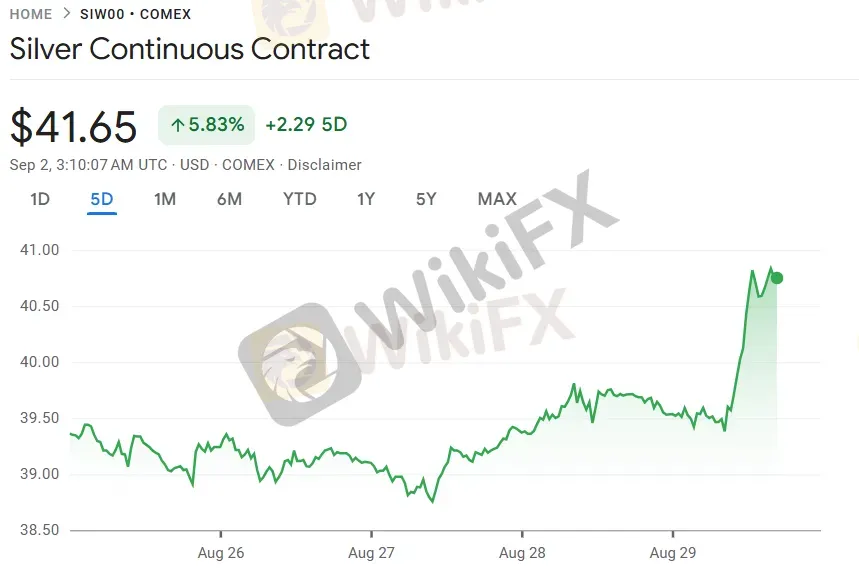This screenshot has height=580, width=859.
Task: Open the SIW00 · COMEX breadcrumb
Action: tap(135, 14)
